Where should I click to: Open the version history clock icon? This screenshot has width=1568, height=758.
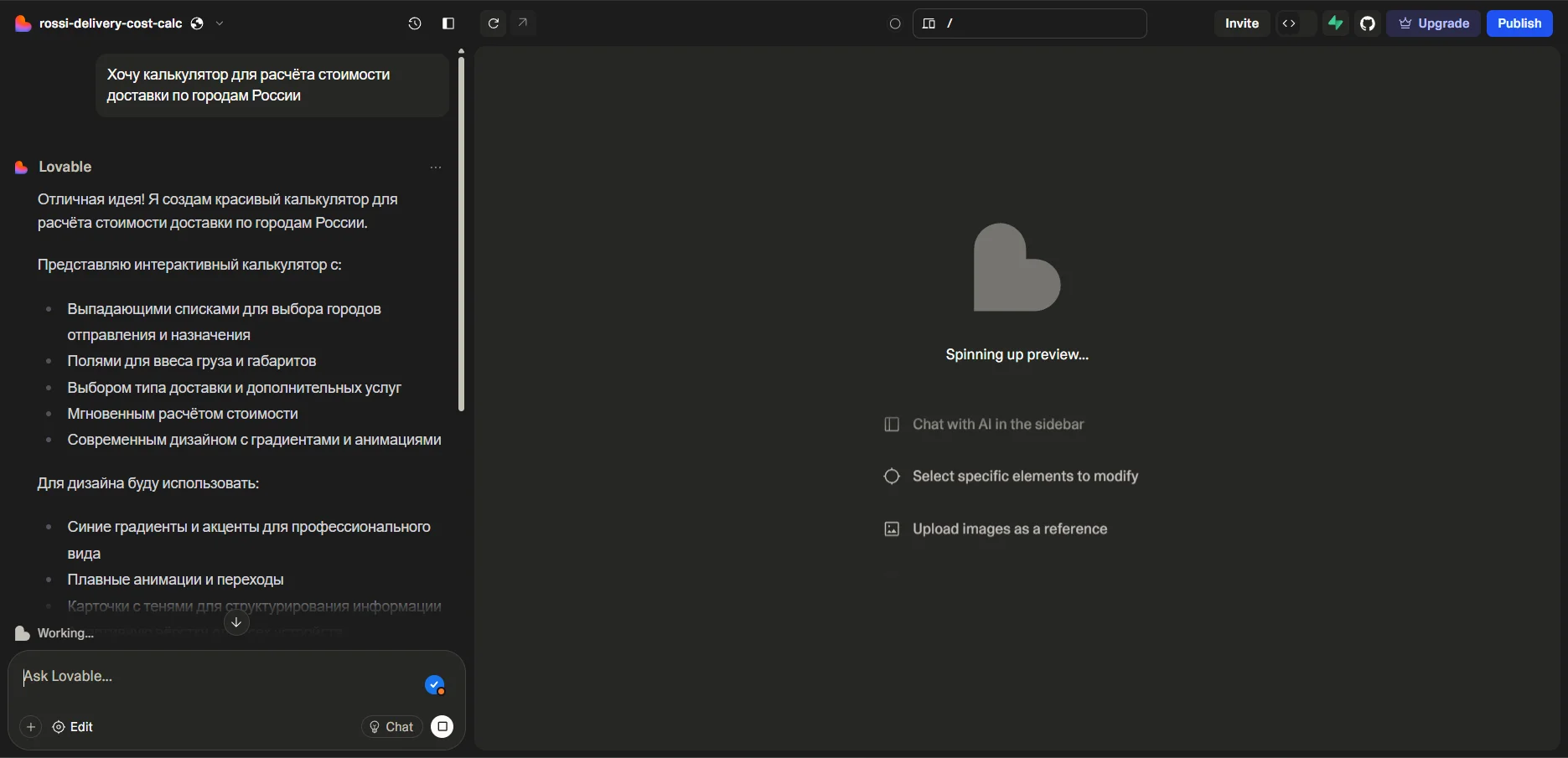tap(415, 23)
